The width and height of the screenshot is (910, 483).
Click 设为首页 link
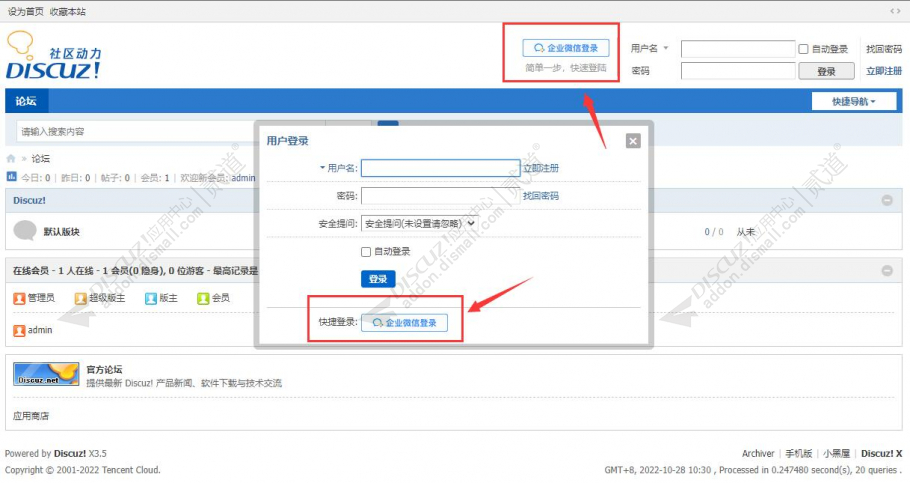25,12
